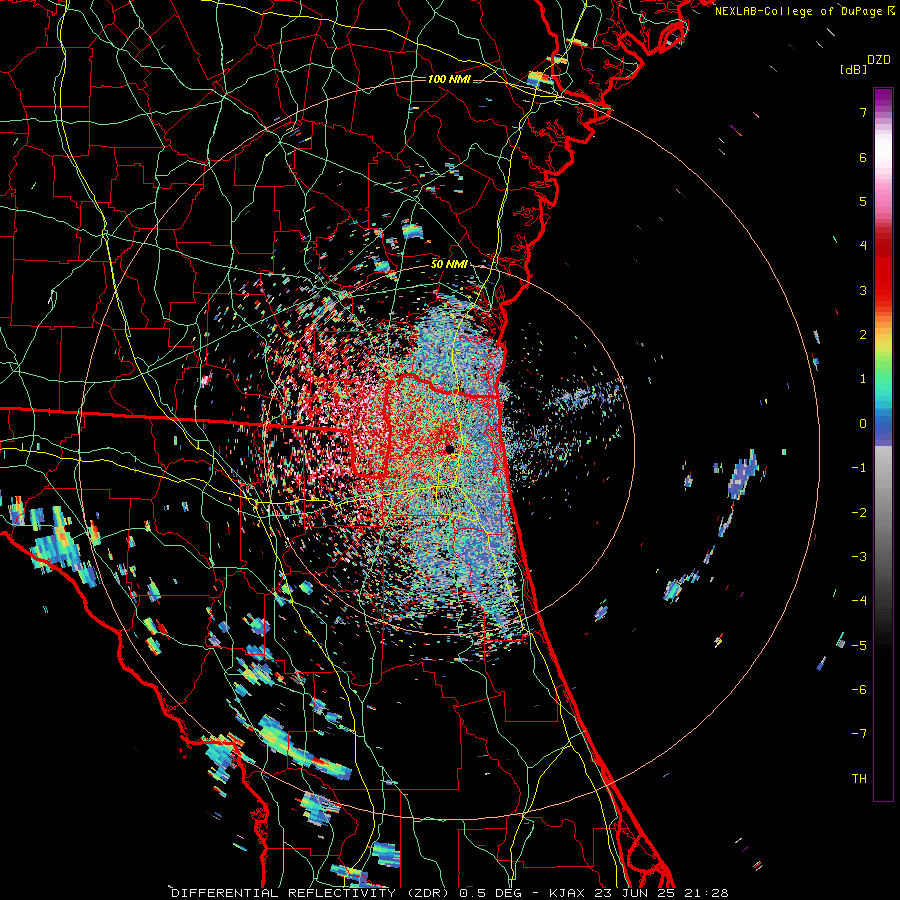Click the TH threshold scale label
The image size is (900, 900).
(x=859, y=779)
